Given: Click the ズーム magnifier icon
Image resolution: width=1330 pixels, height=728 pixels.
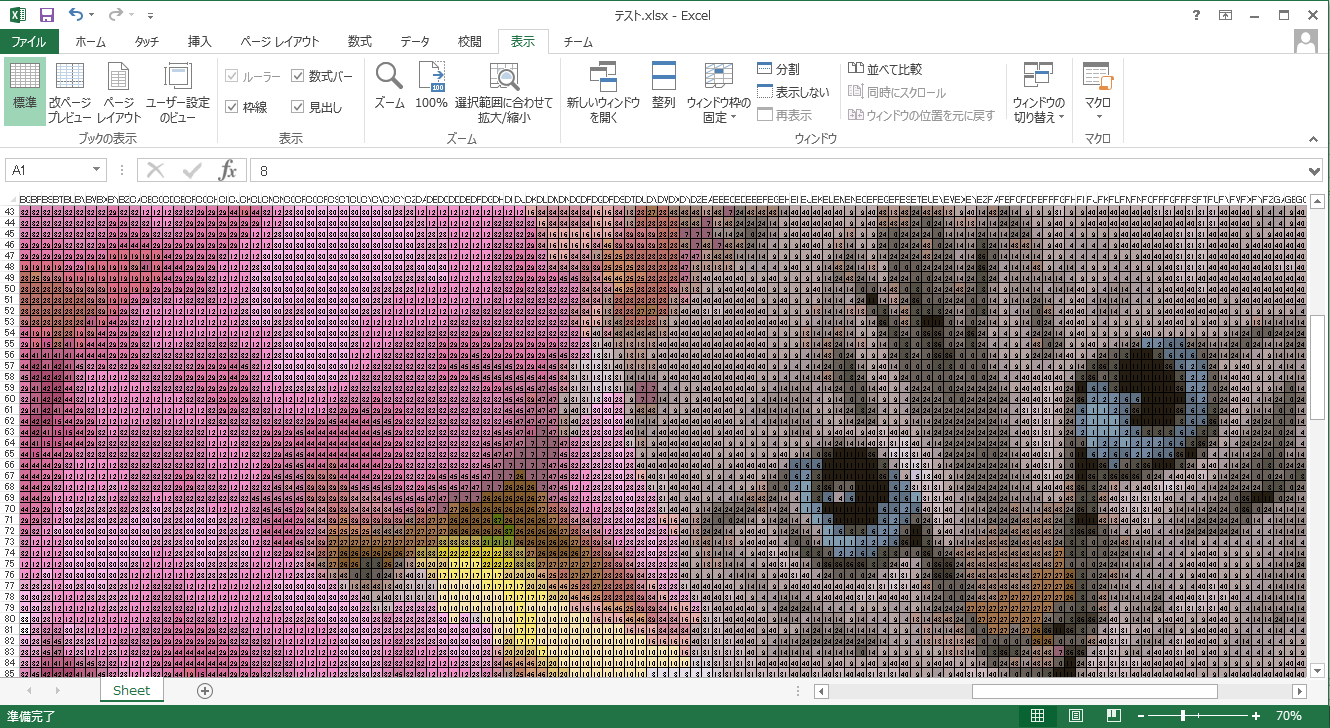Looking at the screenshot, I should coord(389,76).
